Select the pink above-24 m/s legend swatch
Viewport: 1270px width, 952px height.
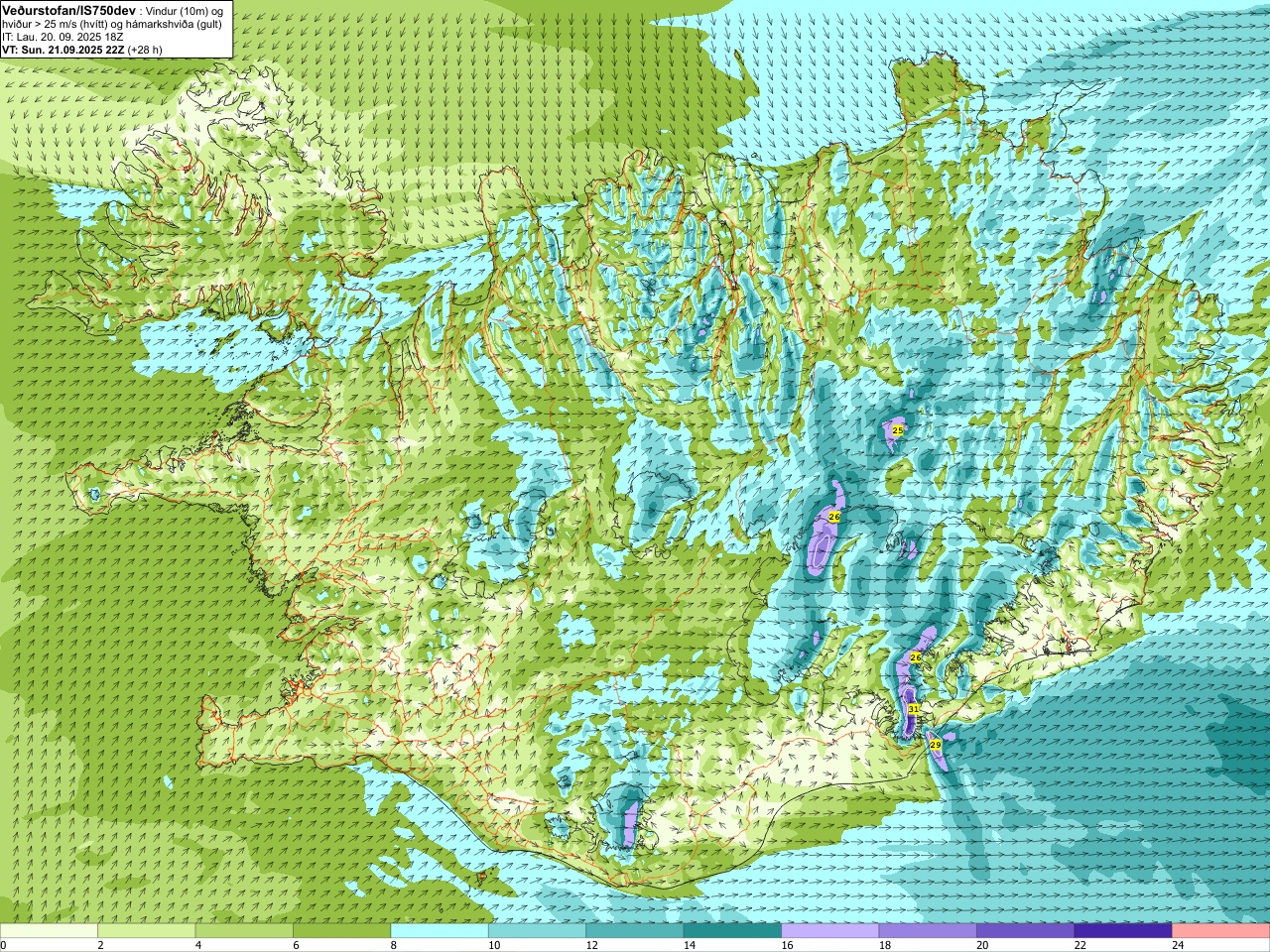[1221, 931]
